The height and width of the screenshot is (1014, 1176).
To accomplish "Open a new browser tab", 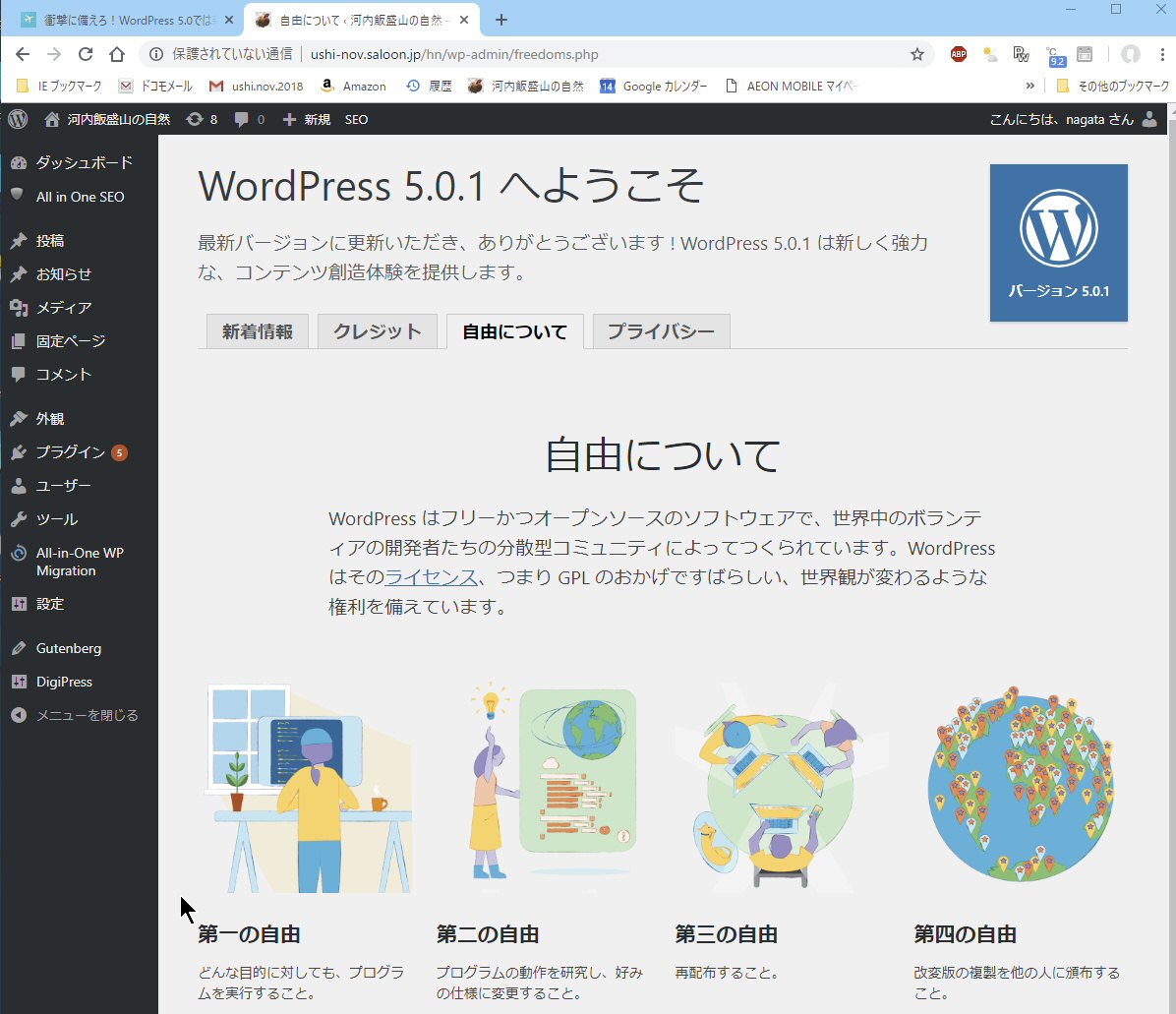I will coord(501,20).
